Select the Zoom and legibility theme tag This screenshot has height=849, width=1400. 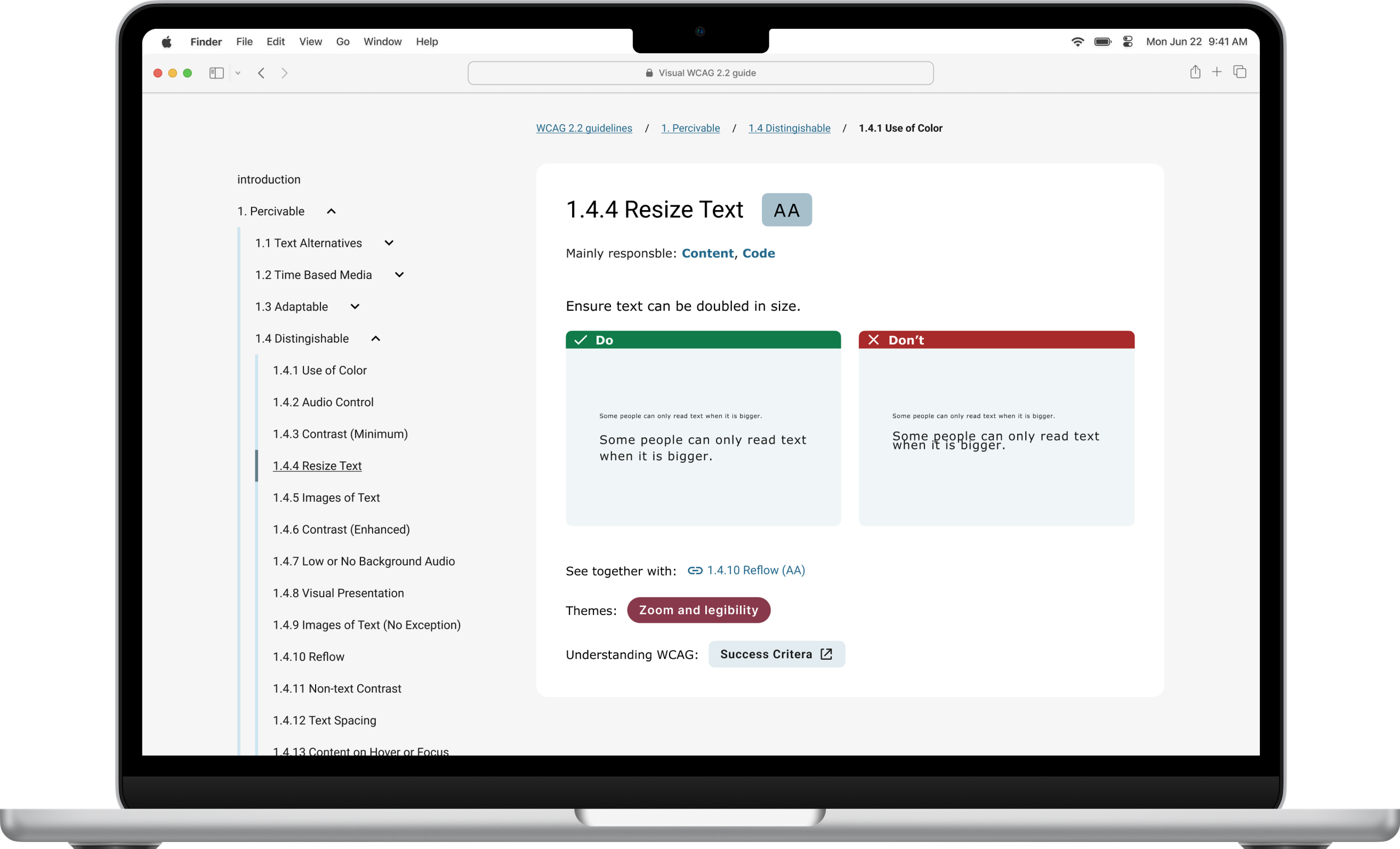698,610
